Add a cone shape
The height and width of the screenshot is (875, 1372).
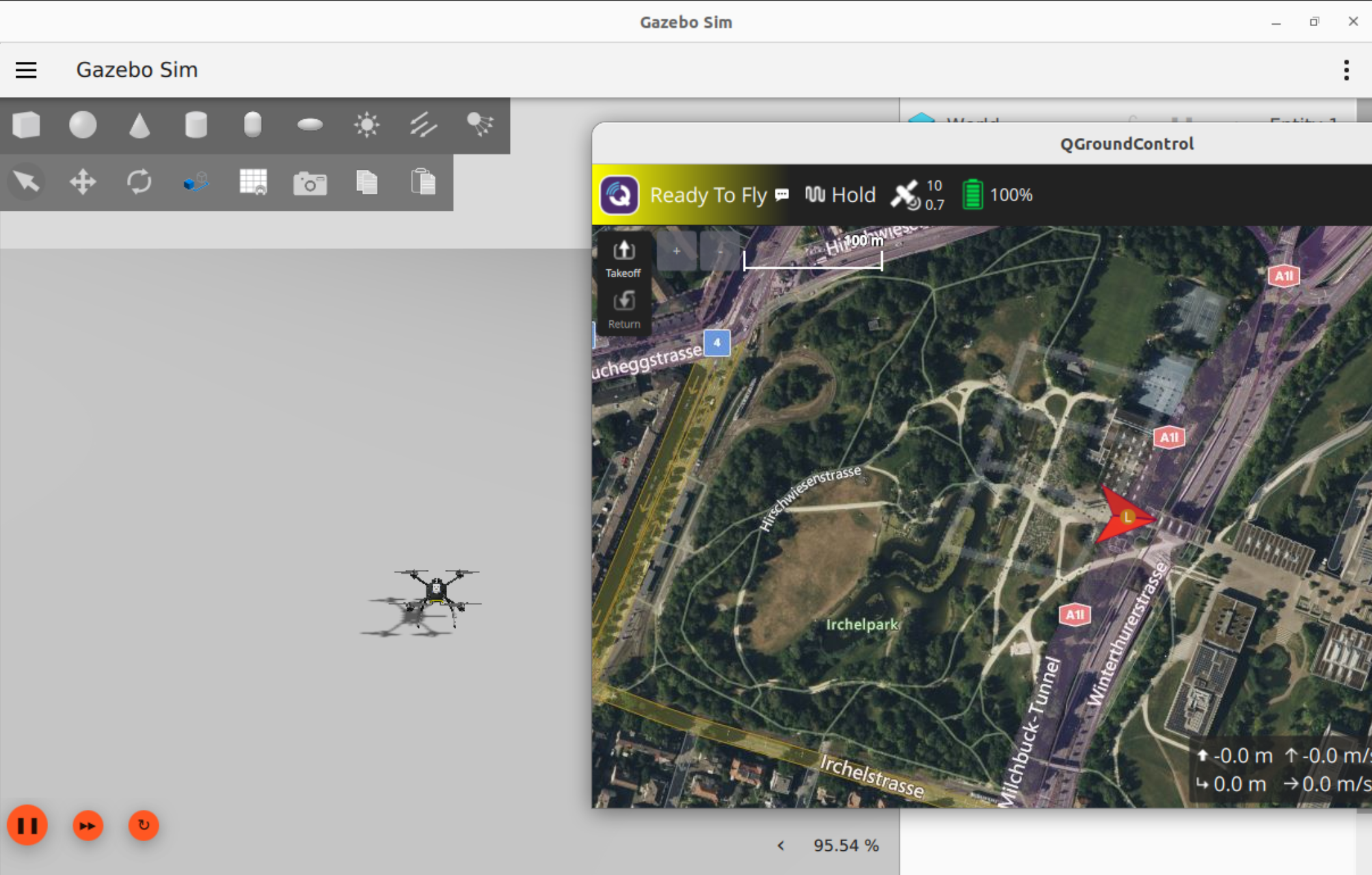click(139, 125)
